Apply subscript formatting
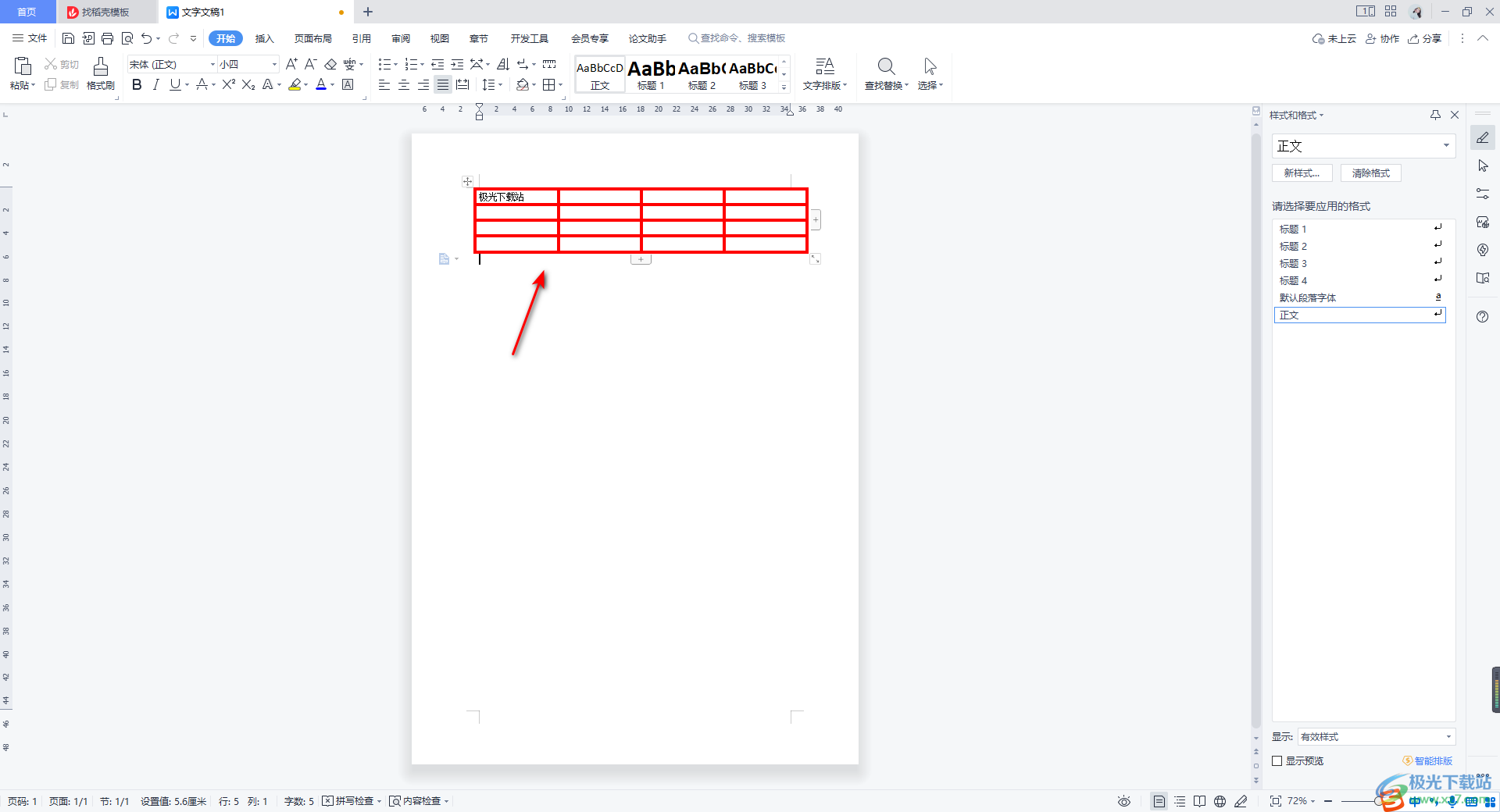Viewport: 1500px width, 812px height. (x=248, y=84)
